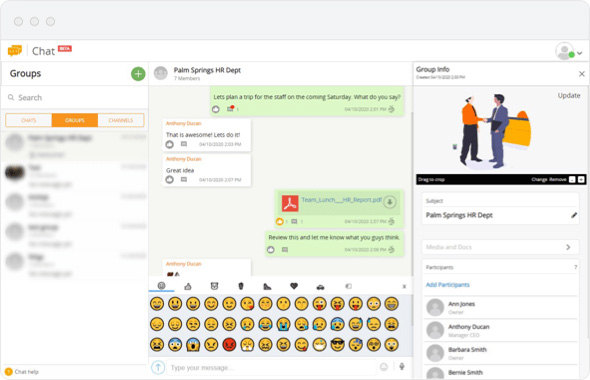Open the PDF icon of the attached report
The image size is (590, 380).
pyautogui.click(x=290, y=203)
